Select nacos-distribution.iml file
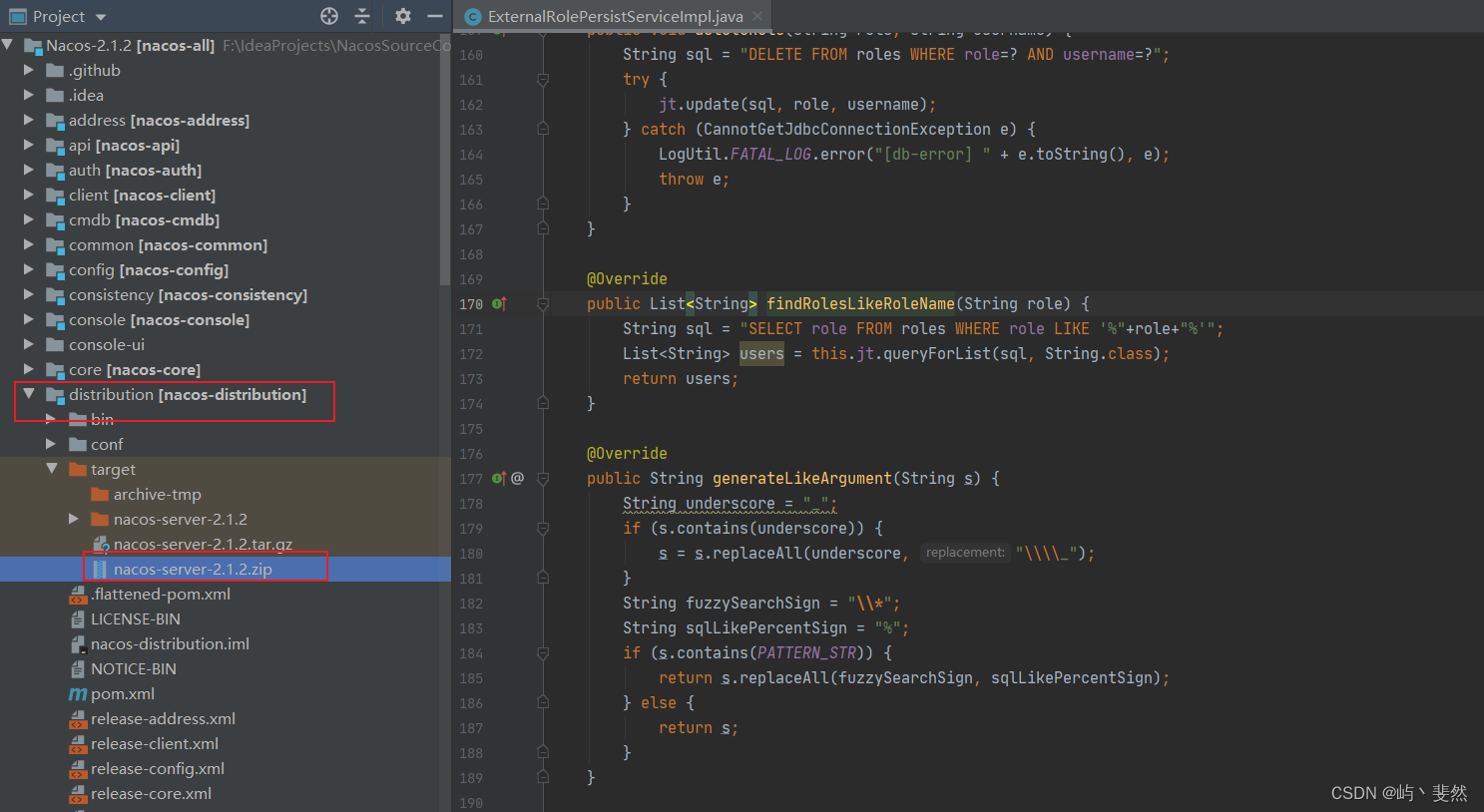The height and width of the screenshot is (812, 1484). pos(170,643)
